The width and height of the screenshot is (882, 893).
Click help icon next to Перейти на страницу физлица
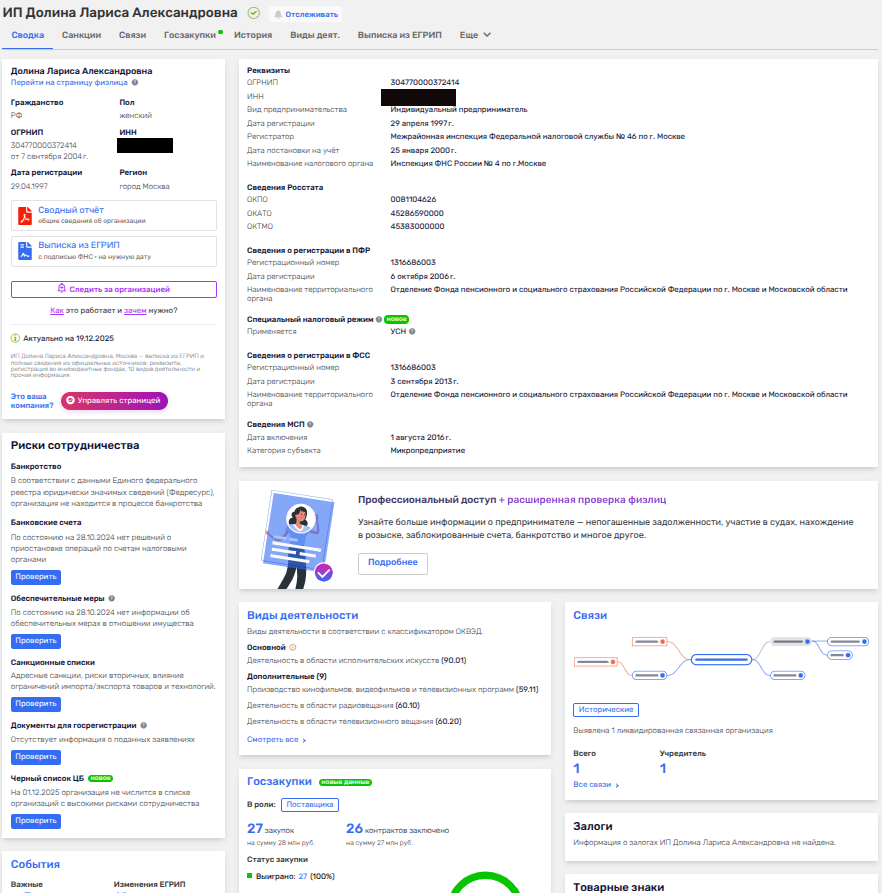pos(135,83)
